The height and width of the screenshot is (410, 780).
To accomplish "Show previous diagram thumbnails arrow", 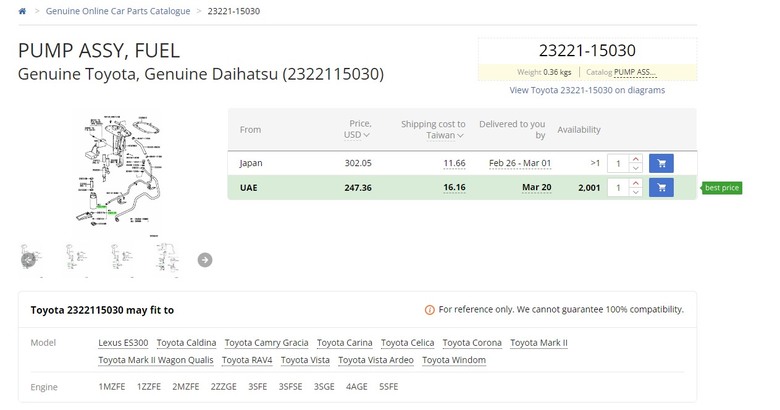I will click(x=28, y=260).
